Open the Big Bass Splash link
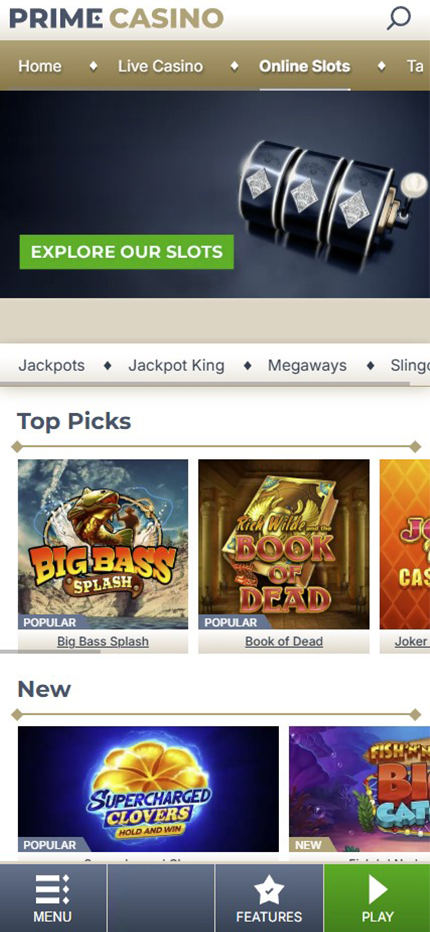Screen dimensions: 430x932 click(x=103, y=641)
